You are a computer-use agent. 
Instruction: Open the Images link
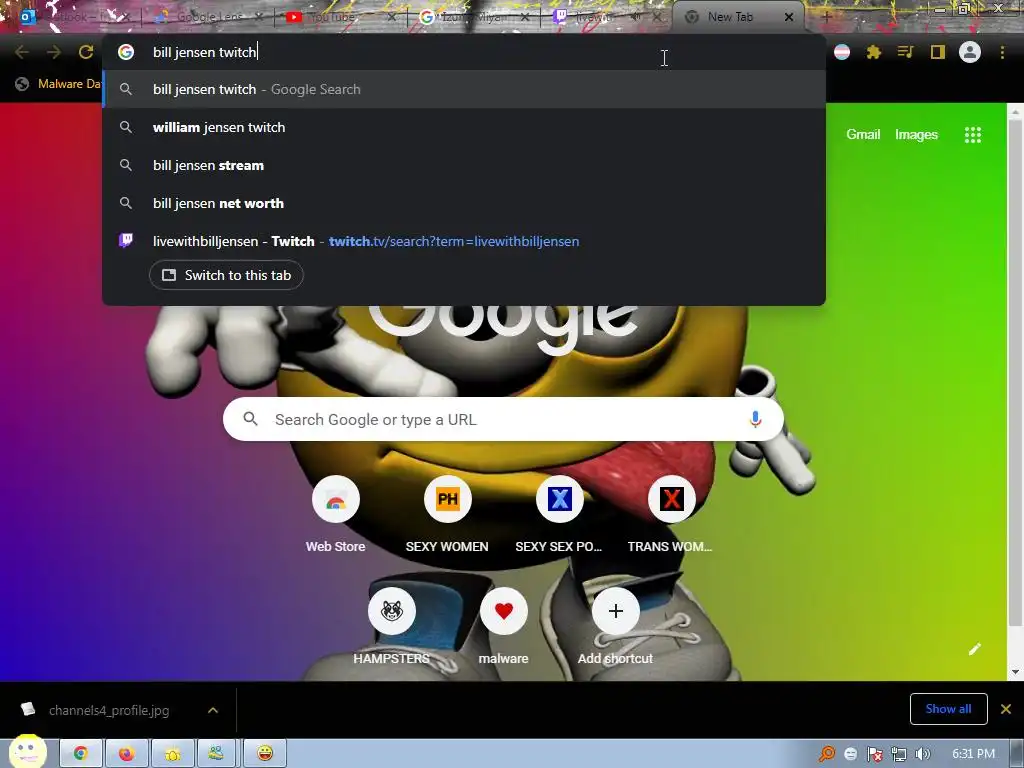[916, 135]
